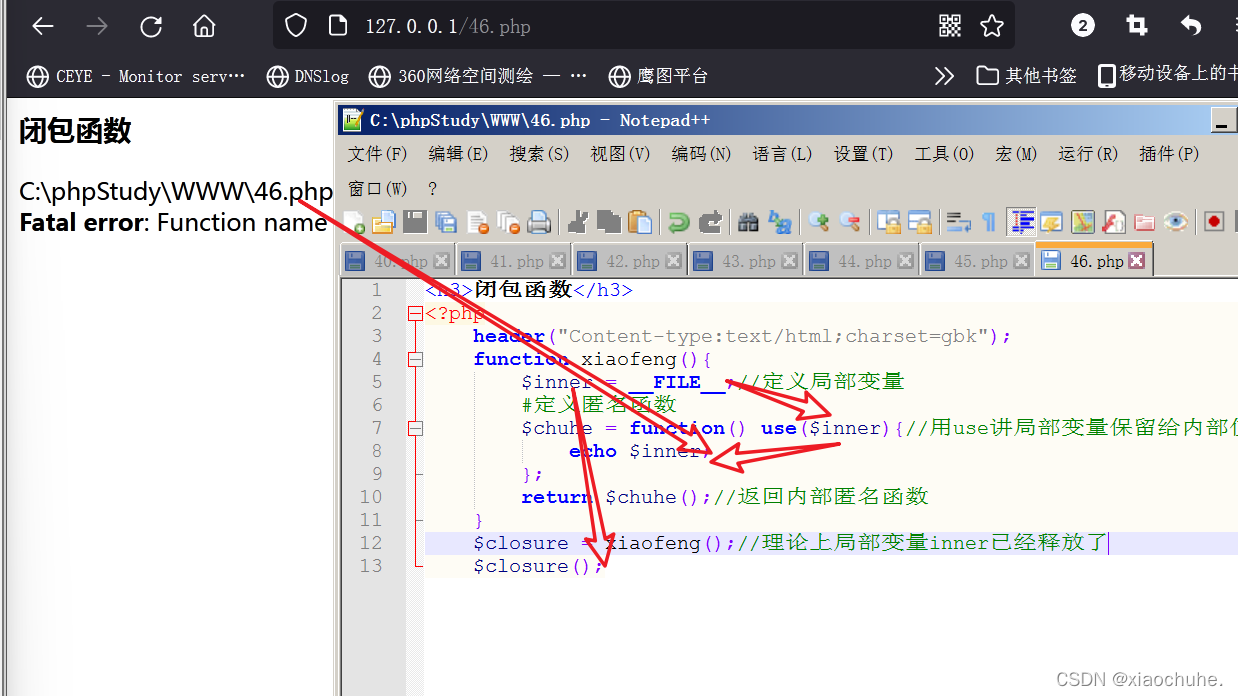Toggle word wrap in Notepad++ toolbar
This screenshot has height=696, width=1238.
coord(959,222)
